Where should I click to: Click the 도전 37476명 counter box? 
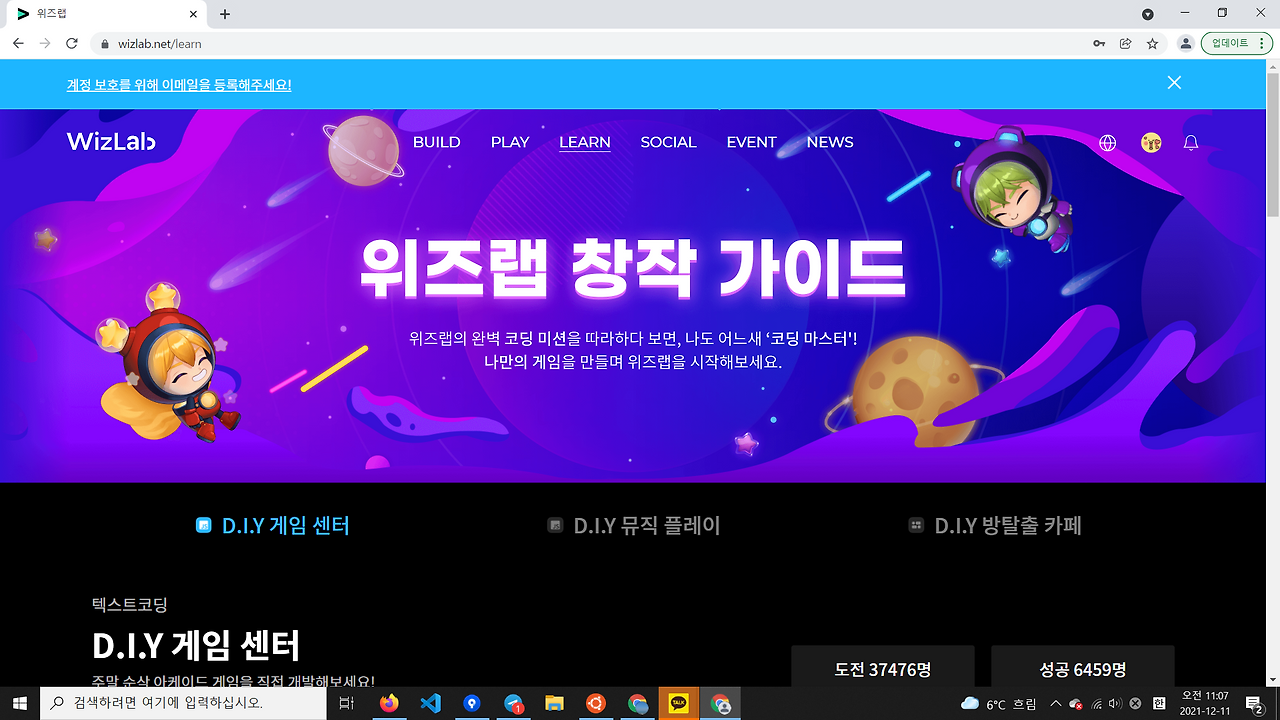[x=883, y=666]
